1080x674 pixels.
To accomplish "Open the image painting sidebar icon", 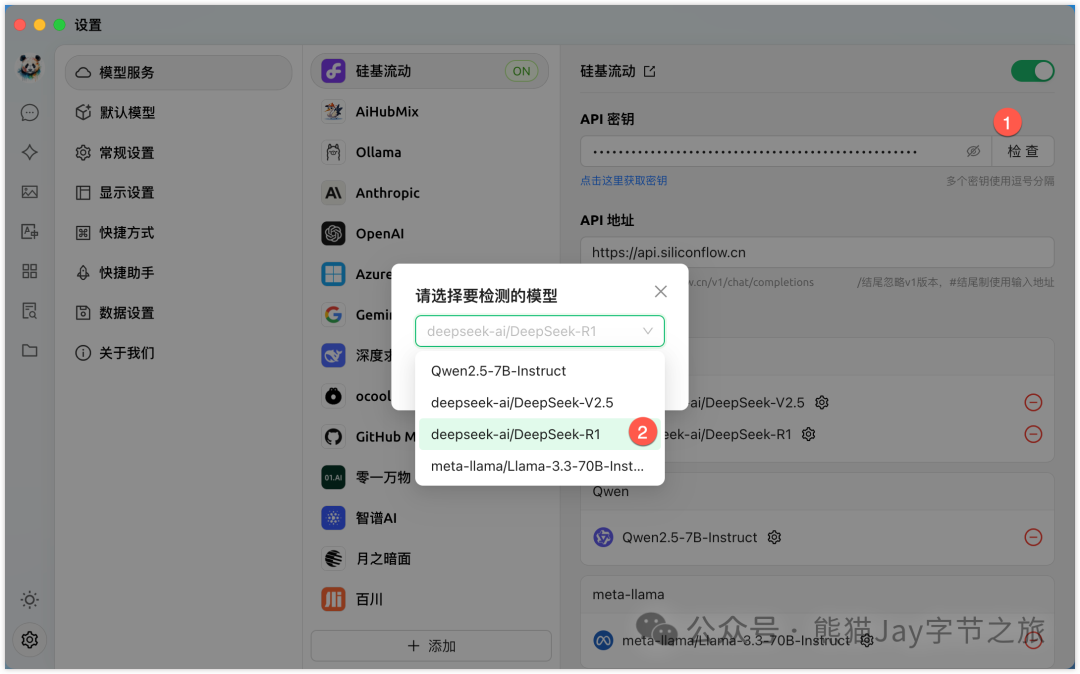I will tap(30, 192).
